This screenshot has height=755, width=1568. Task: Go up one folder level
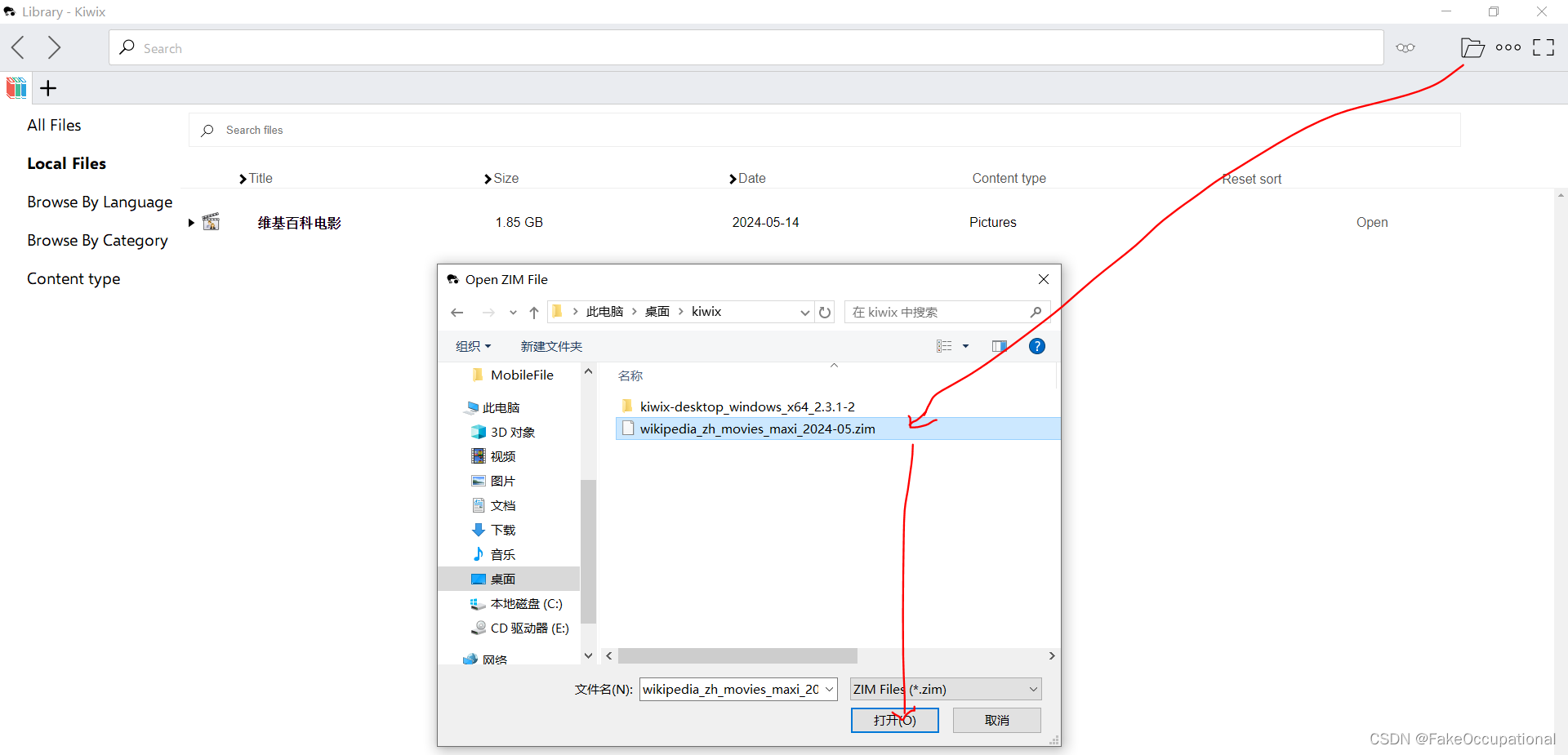point(534,313)
